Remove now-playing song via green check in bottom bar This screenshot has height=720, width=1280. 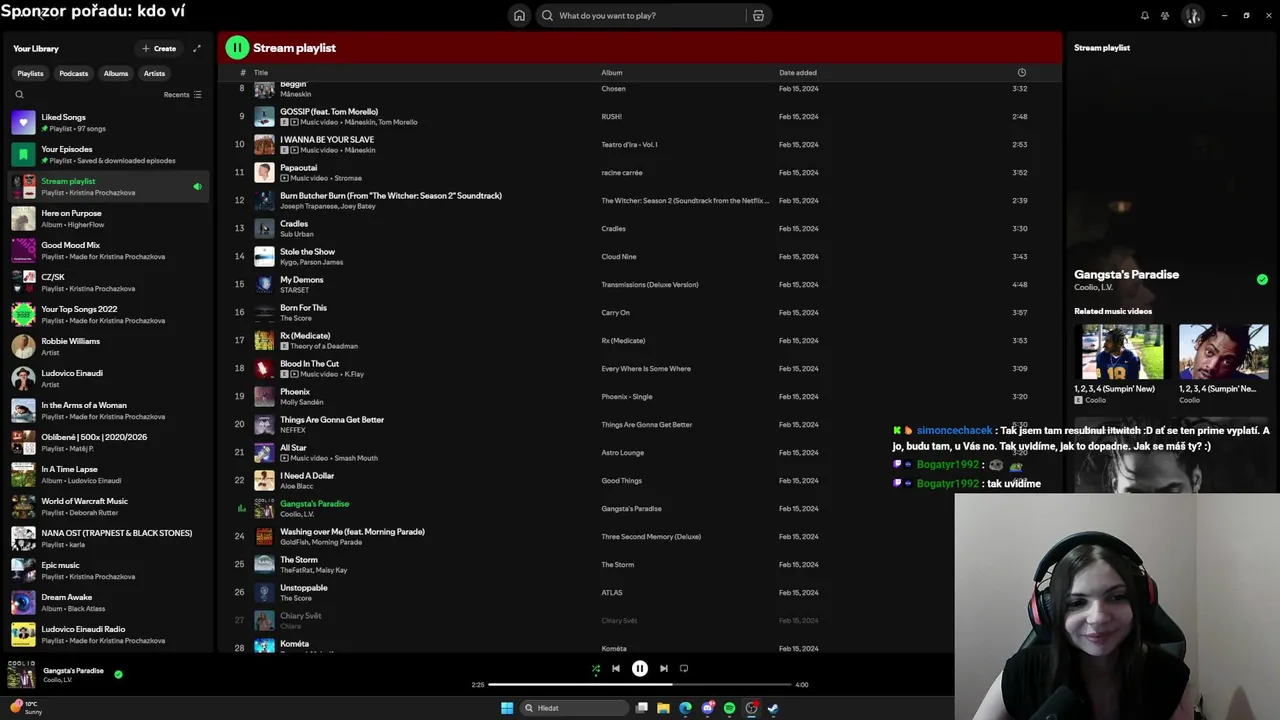118,675
